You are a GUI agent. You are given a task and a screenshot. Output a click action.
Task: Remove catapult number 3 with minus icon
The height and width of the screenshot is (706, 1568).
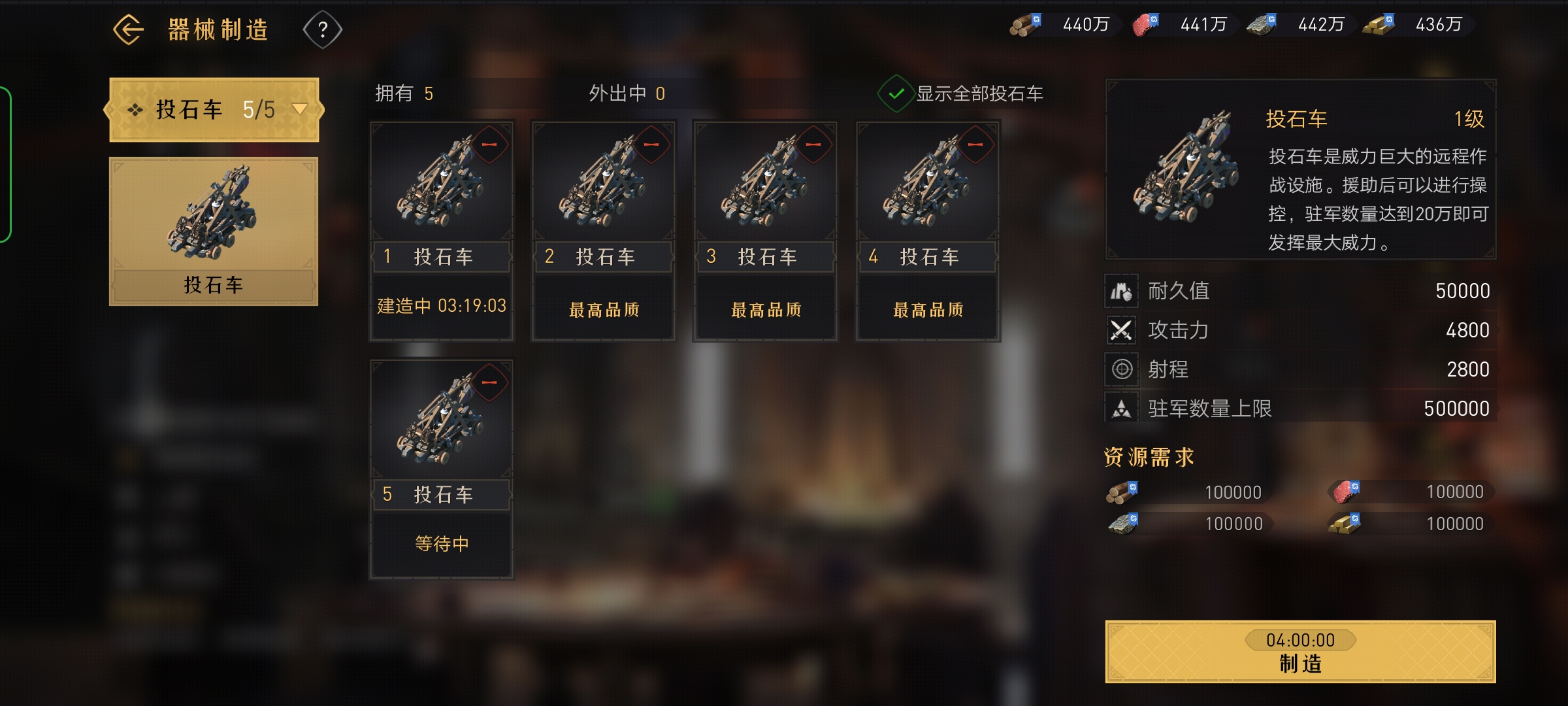click(x=813, y=144)
